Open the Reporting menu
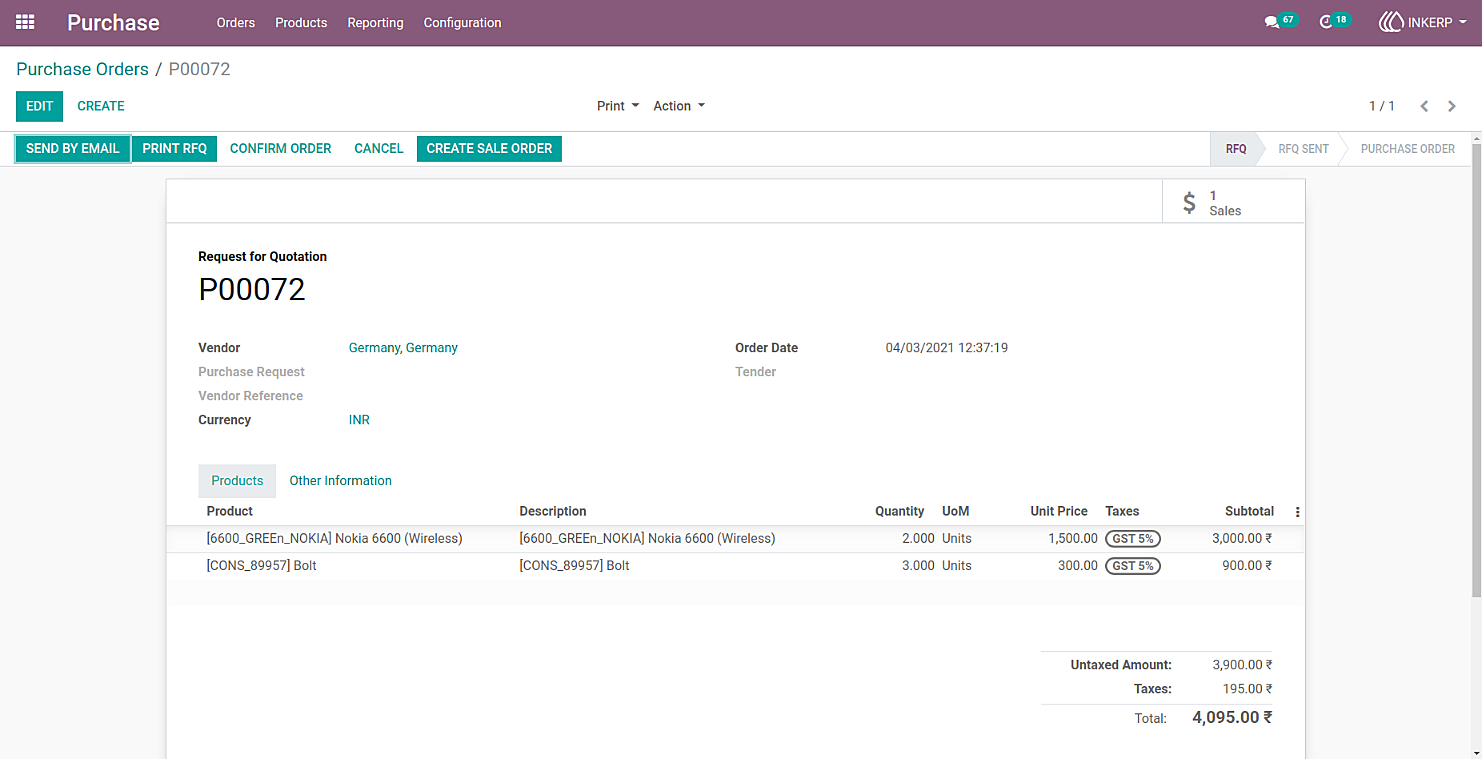Screen dimensions: 1482x759 375,22
